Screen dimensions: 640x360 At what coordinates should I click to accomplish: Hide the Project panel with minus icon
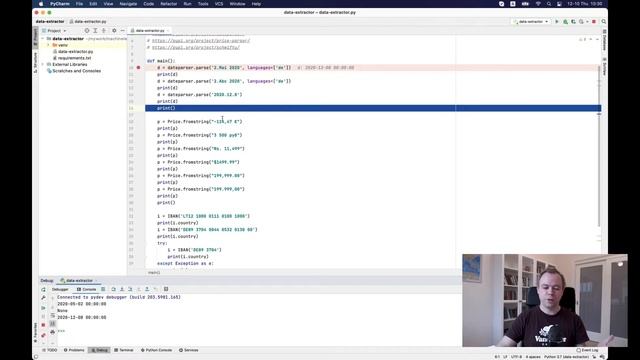click(x=122, y=31)
